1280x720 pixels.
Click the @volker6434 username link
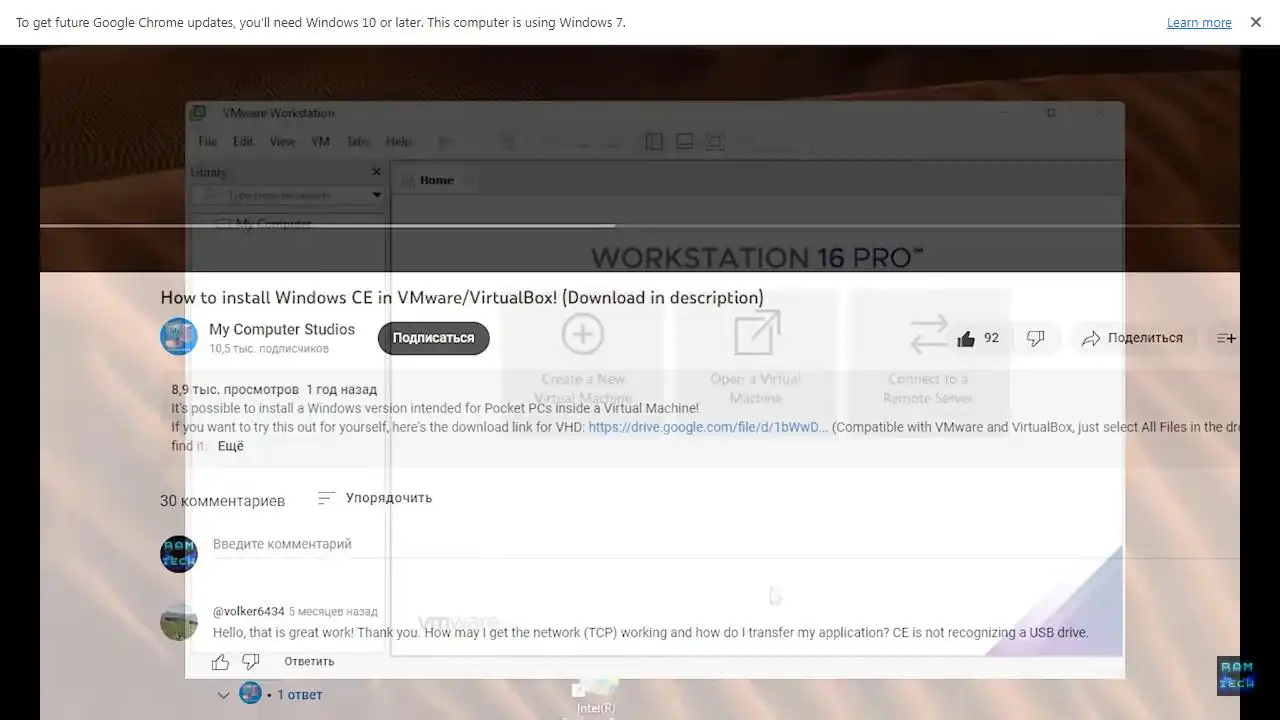(249, 611)
